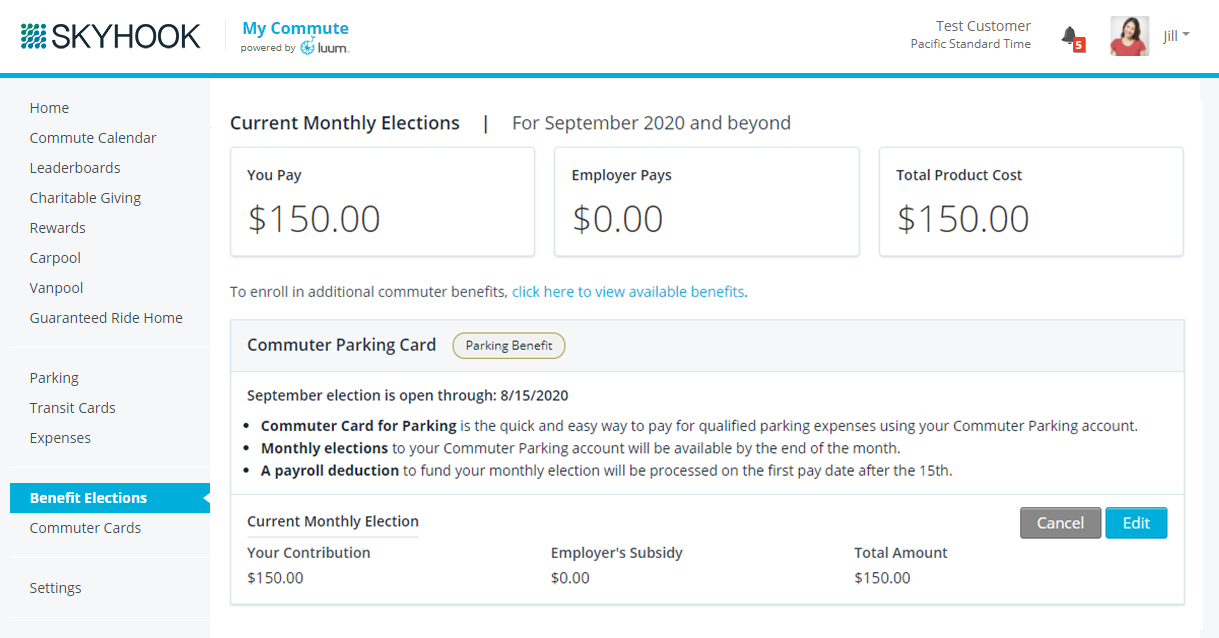Go to Transit Cards

click(72, 408)
